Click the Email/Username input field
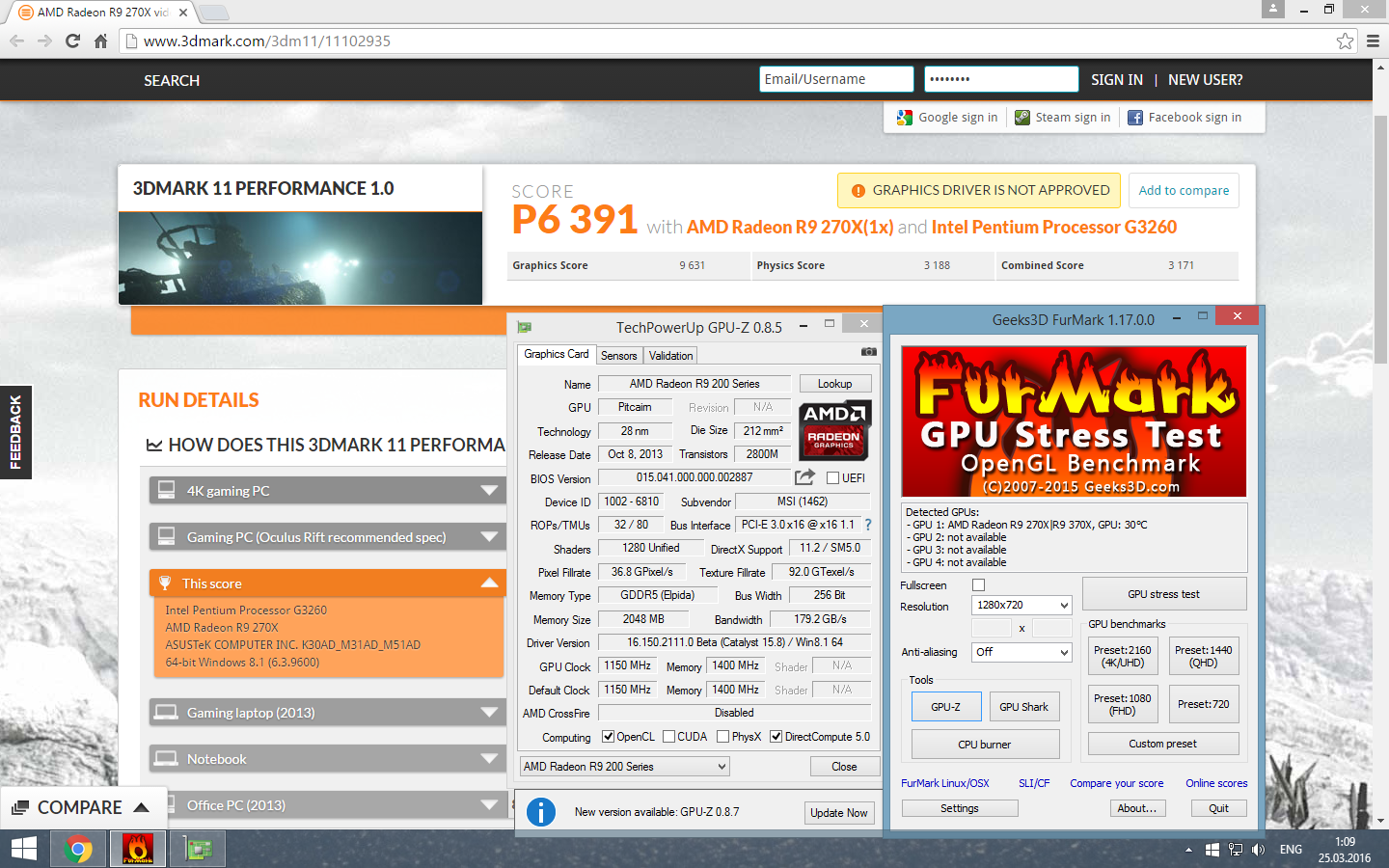 click(x=835, y=78)
